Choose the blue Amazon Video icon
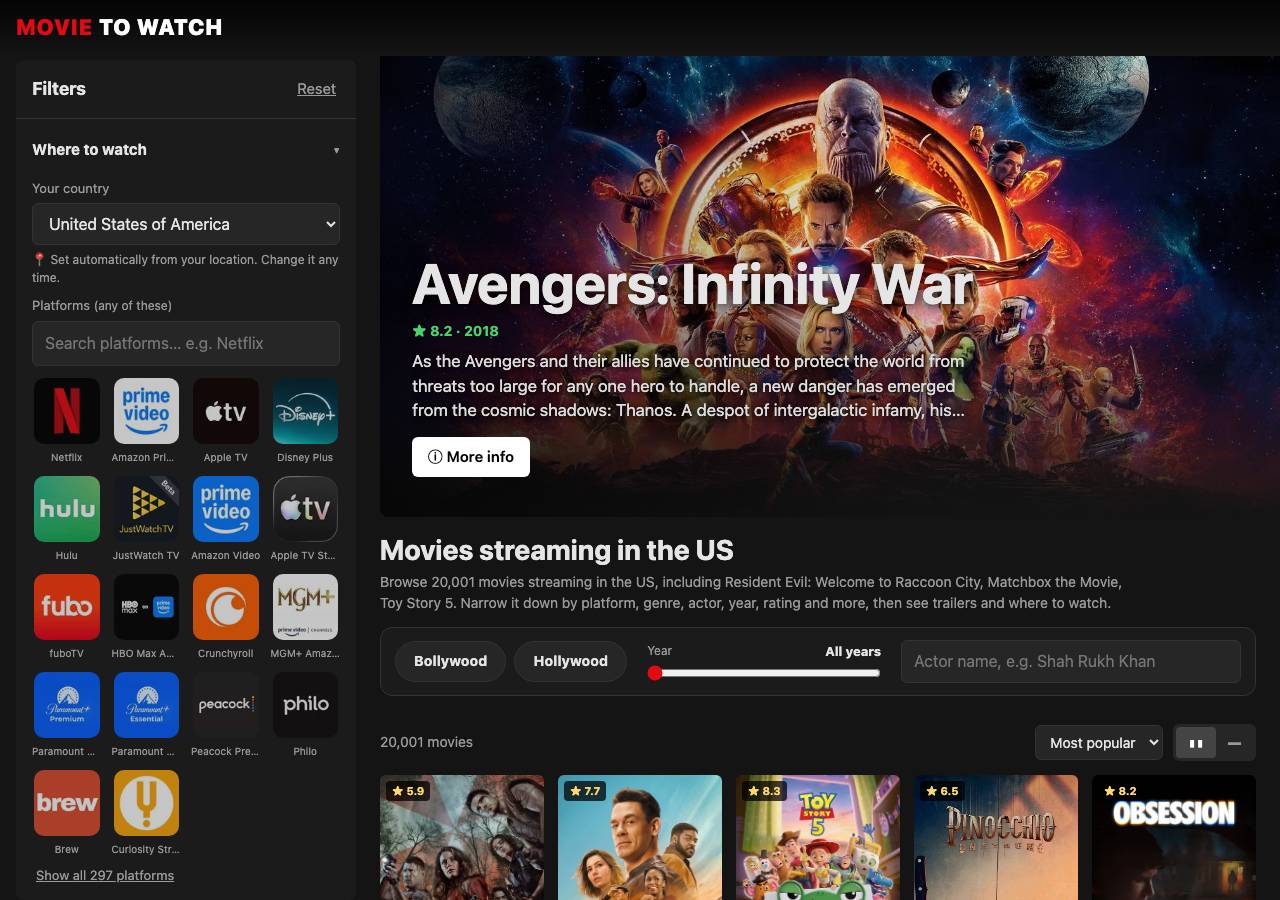The image size is (1280, 900). click(226, 509)
